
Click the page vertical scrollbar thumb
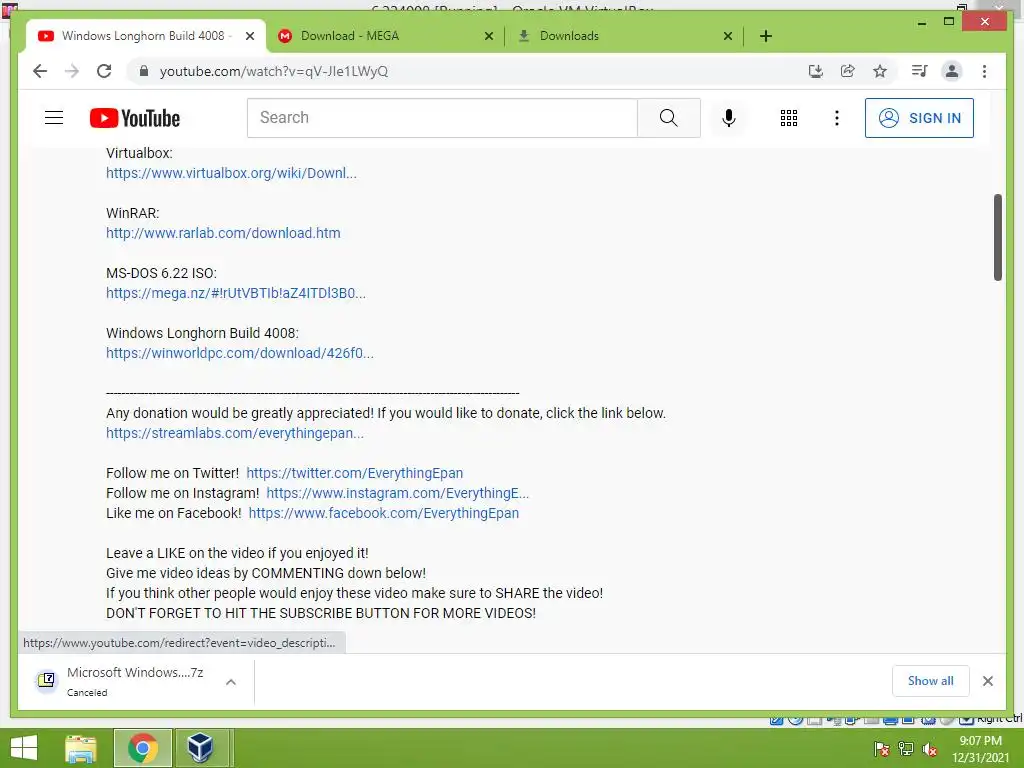click(x=997, y=237)
